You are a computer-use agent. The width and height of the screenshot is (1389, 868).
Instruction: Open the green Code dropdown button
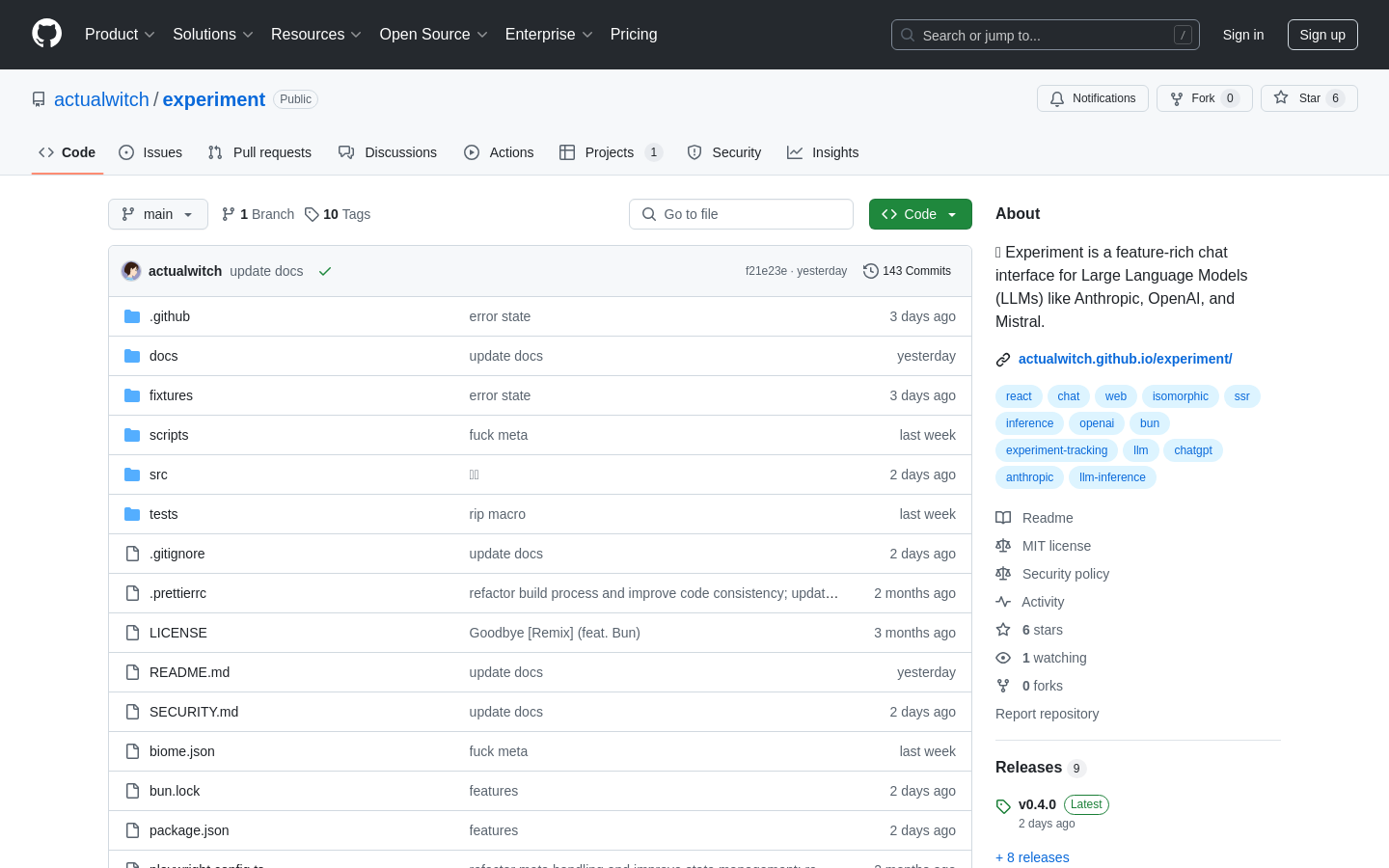920,214
